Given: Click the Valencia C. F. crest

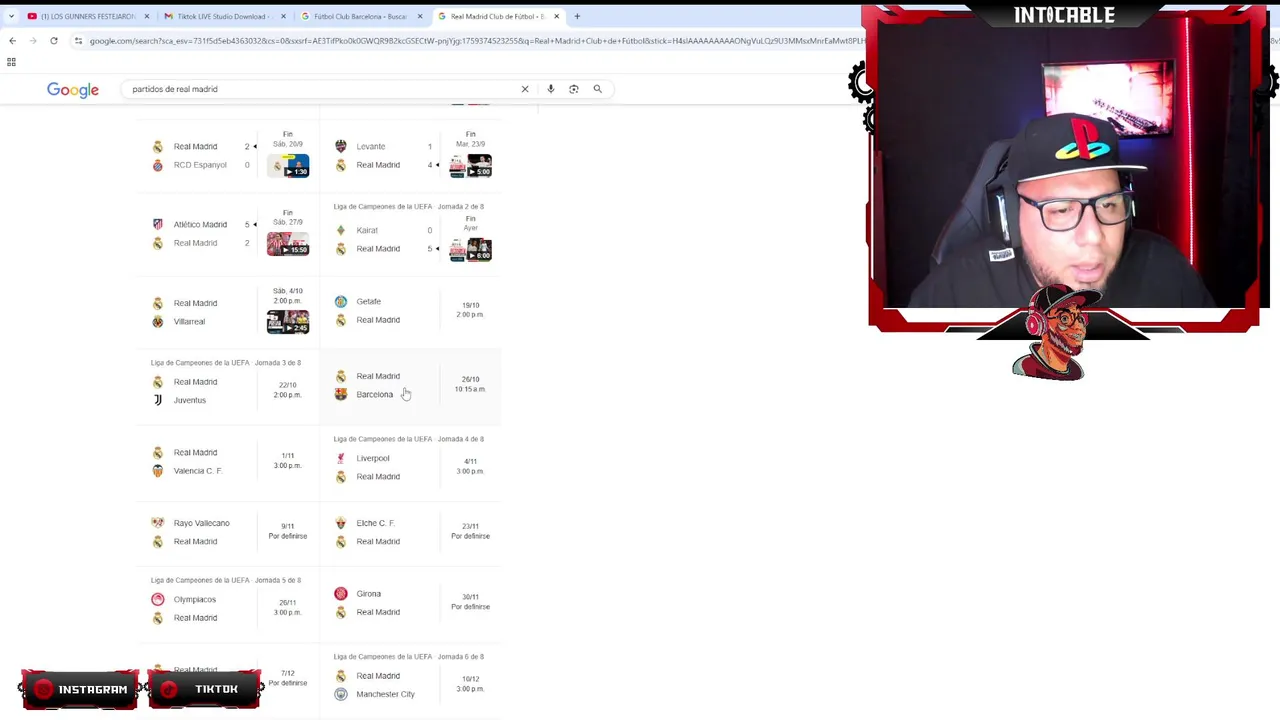Looking at the screenshot, I should (x=157, y=471).
